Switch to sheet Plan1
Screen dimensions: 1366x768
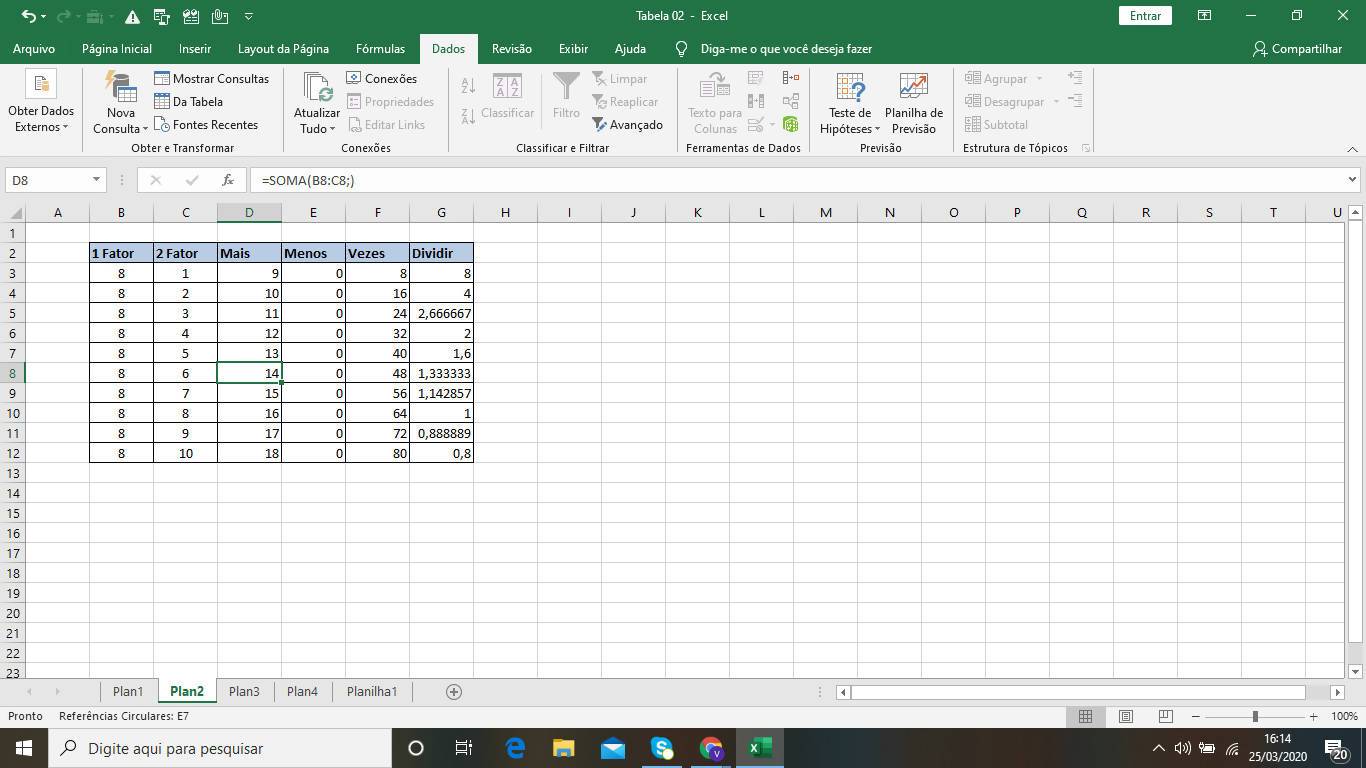coord(128,691)
